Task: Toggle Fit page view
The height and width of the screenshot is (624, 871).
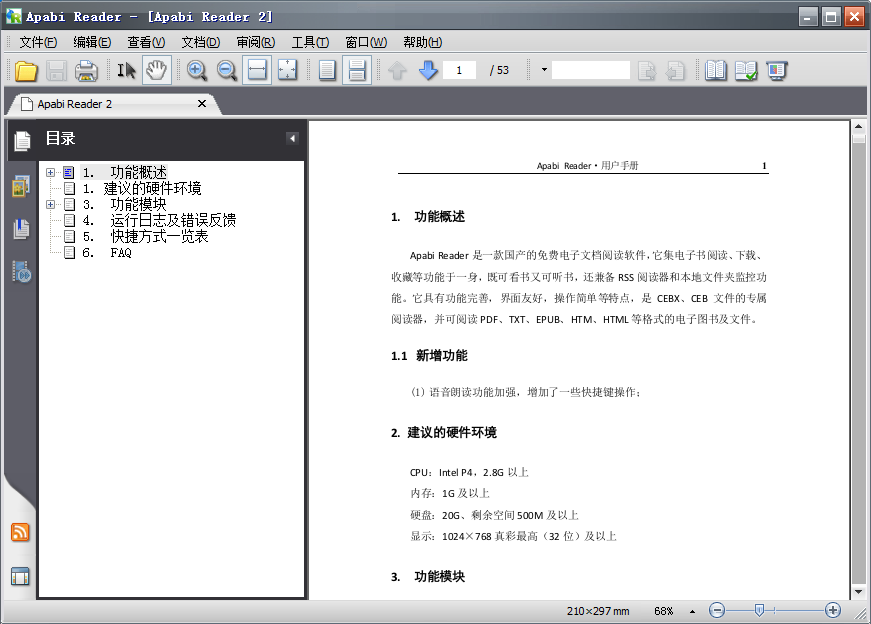Action: [x=287, y=71]
